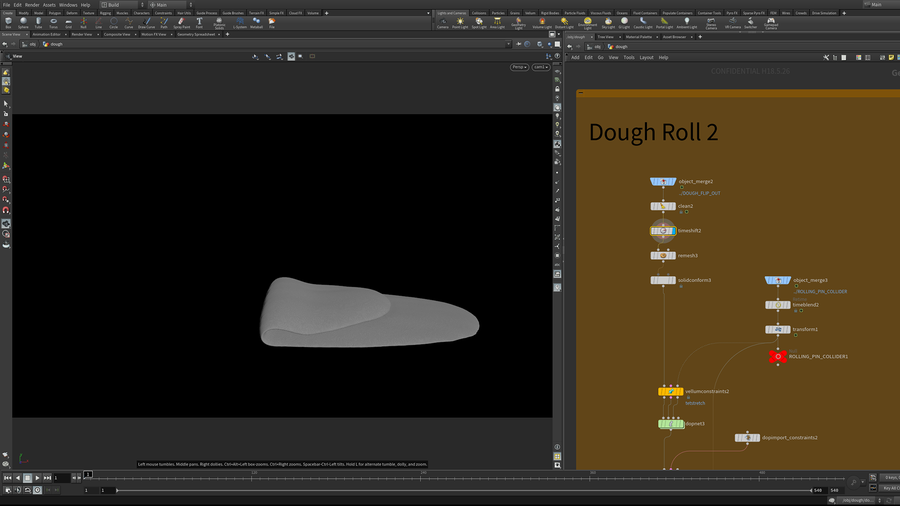This screenshot has height=506, width=900.
Task: Switch to the Geometry Spreadsheet tab
Action: click(198, 34)
